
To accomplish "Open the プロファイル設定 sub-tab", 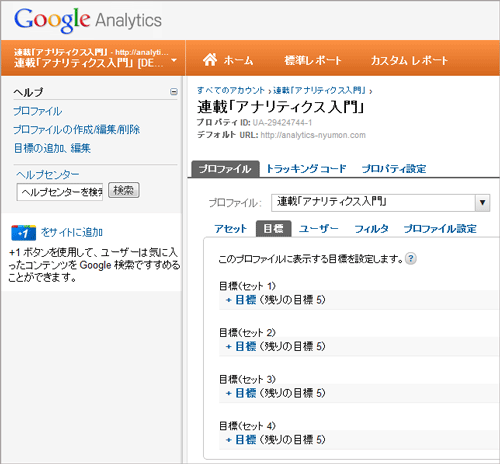I will (440, 229).
